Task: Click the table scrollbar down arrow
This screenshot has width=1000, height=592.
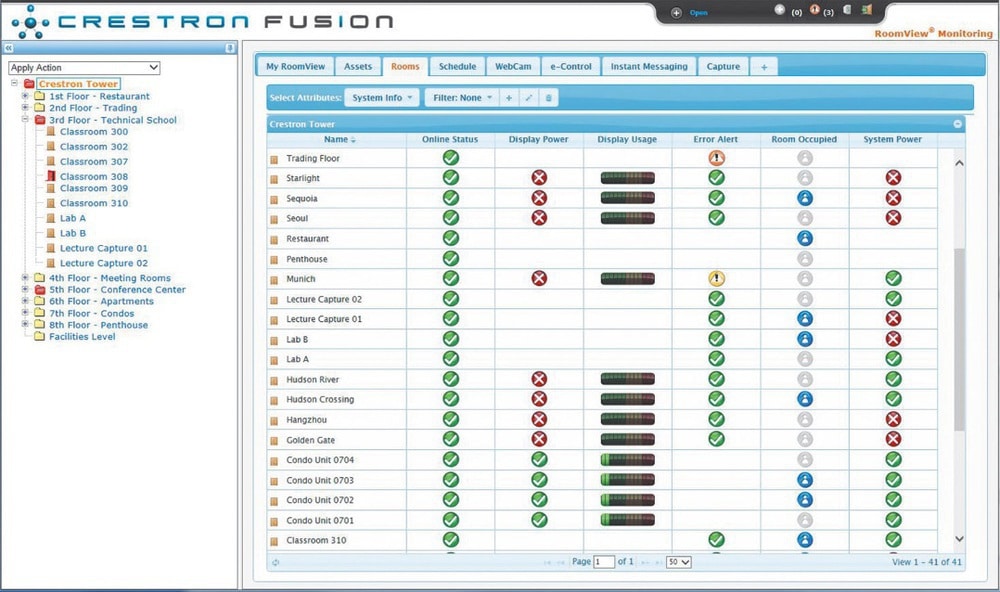Action: pos(959,539)
